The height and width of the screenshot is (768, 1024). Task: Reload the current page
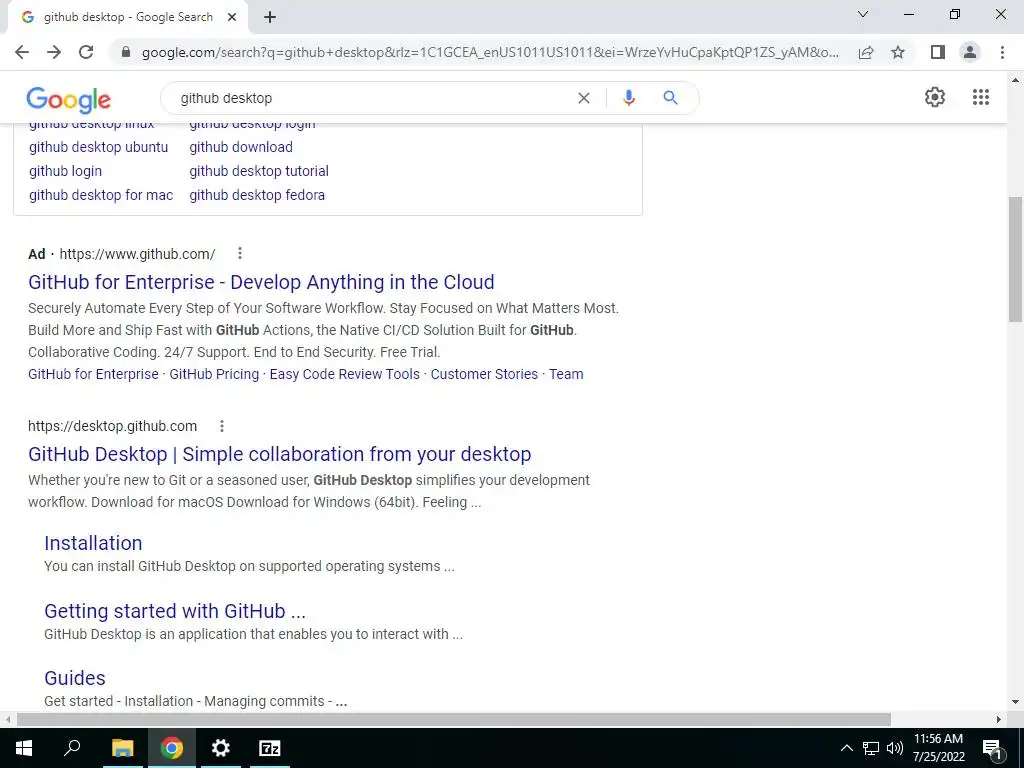86,52
